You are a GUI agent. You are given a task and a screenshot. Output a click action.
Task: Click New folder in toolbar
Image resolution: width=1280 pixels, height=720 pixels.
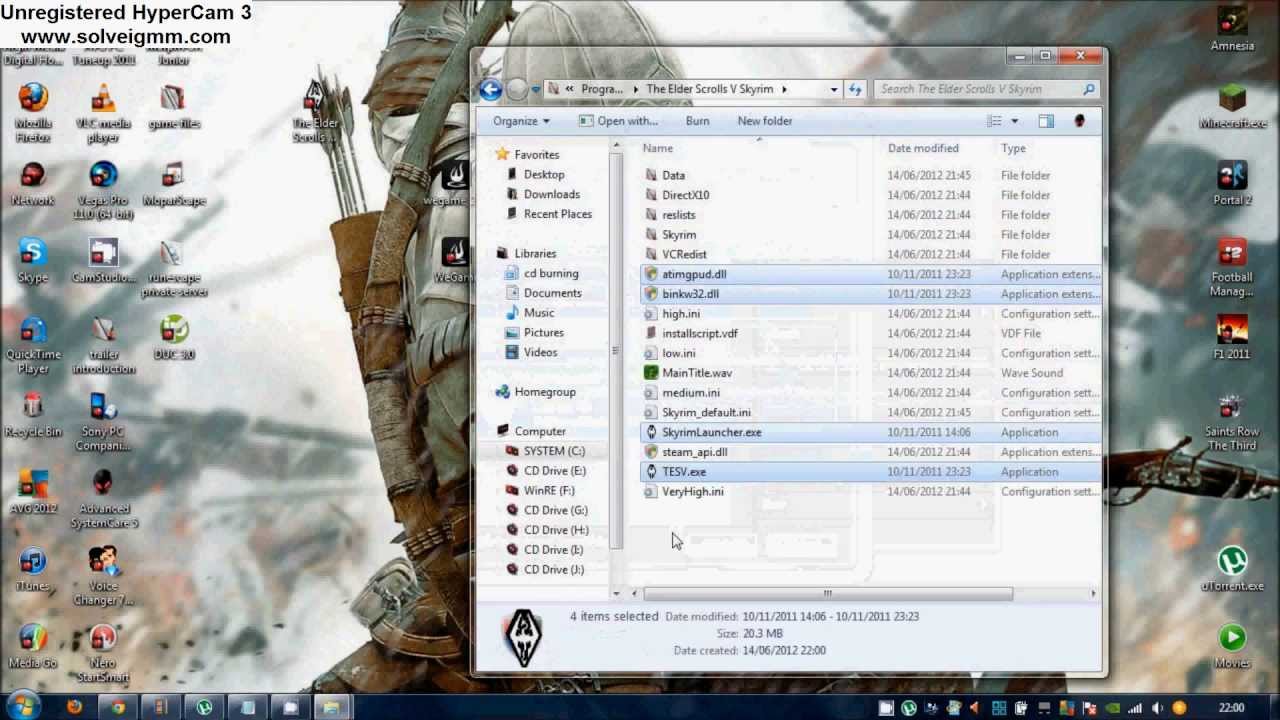click(x=765, y=121)
